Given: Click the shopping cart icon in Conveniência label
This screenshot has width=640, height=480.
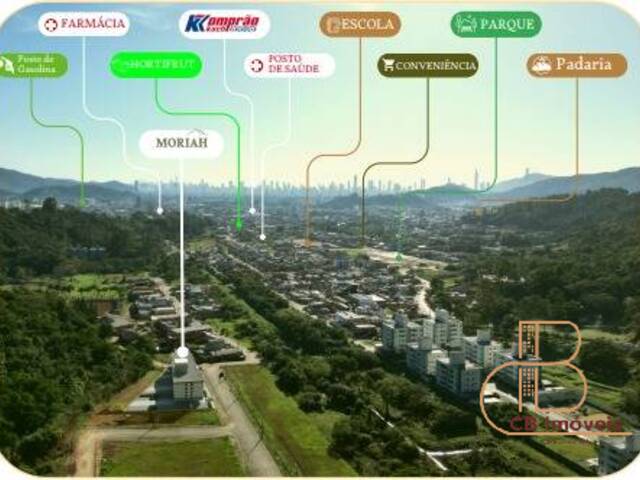Looking at the screenshot, I should click(387, 66).
